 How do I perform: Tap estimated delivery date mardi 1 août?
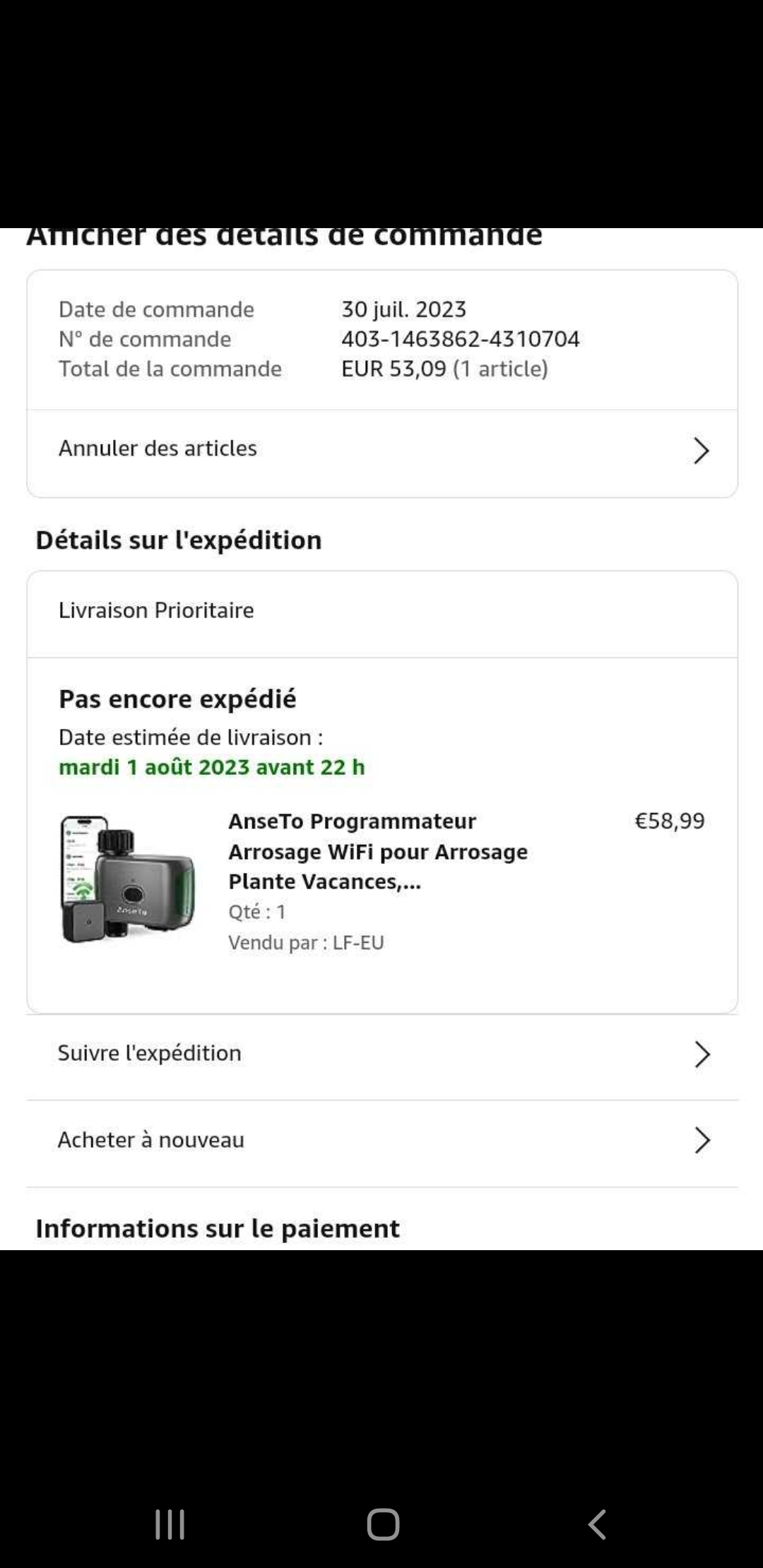pyautogui.click(x=211, y=767)
